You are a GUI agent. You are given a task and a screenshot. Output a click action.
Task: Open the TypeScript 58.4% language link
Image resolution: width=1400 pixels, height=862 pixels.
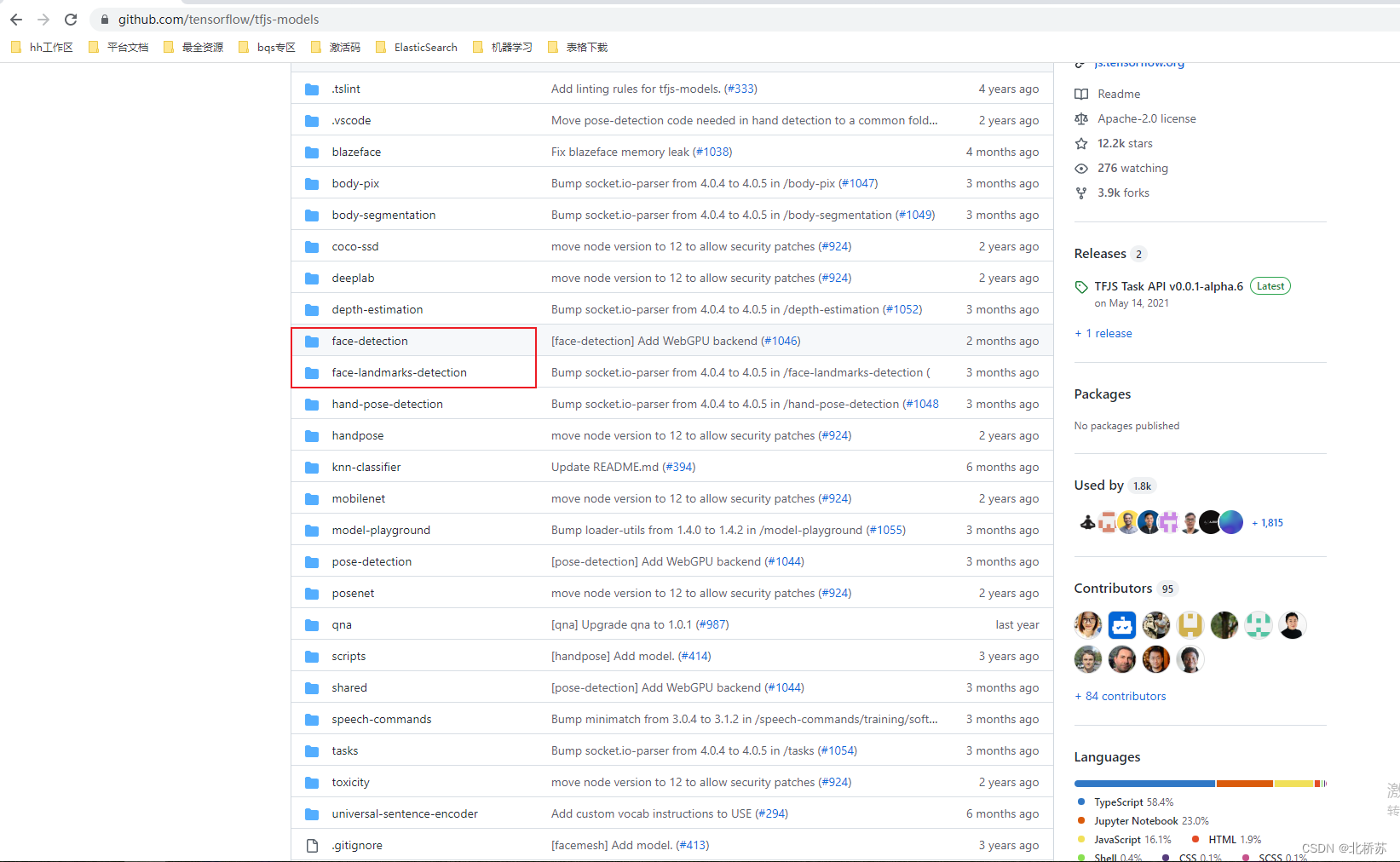[x=1126, y=802]
